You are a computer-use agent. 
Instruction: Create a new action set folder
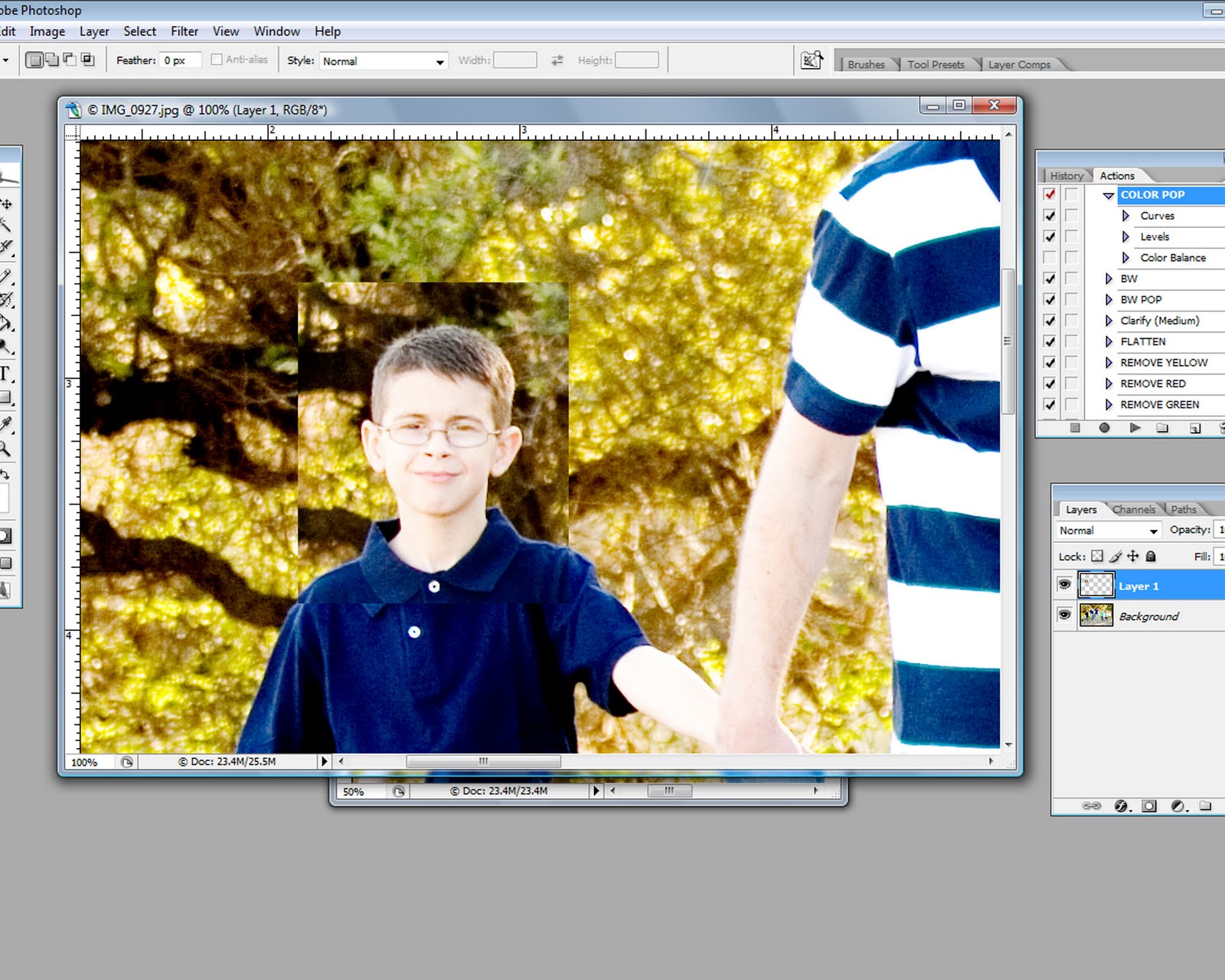1163,428
